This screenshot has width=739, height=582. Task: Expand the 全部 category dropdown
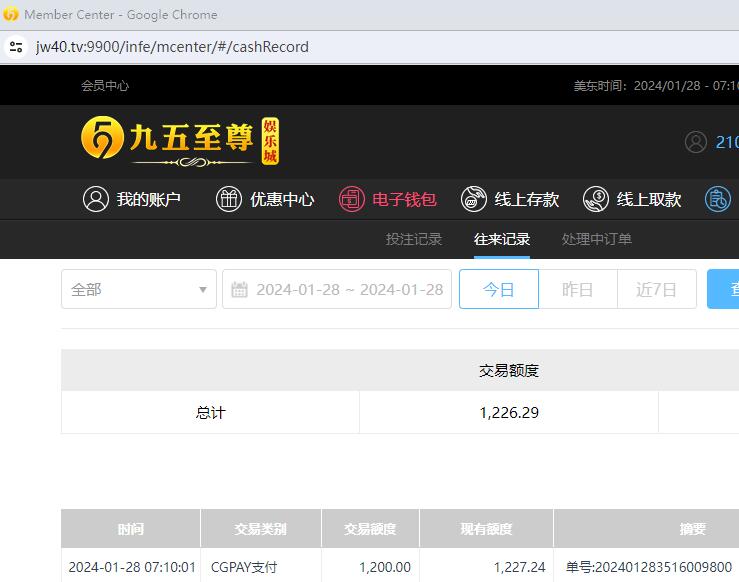[139, 289]
